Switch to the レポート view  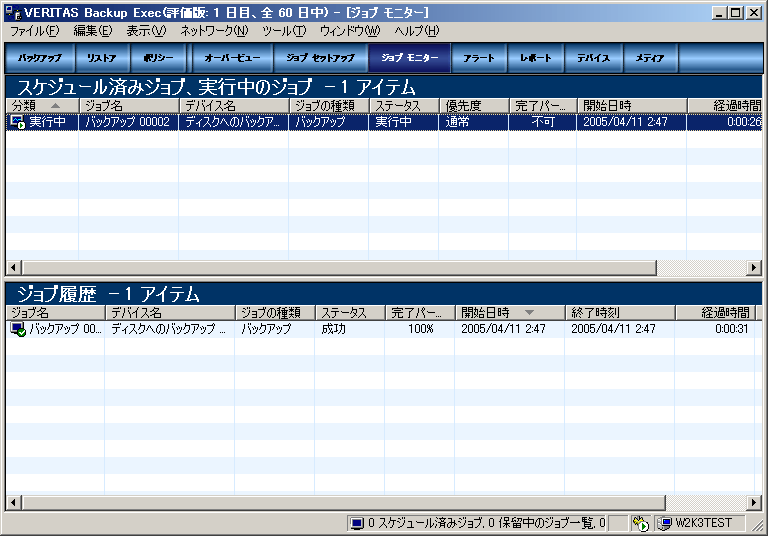(536, 58)
